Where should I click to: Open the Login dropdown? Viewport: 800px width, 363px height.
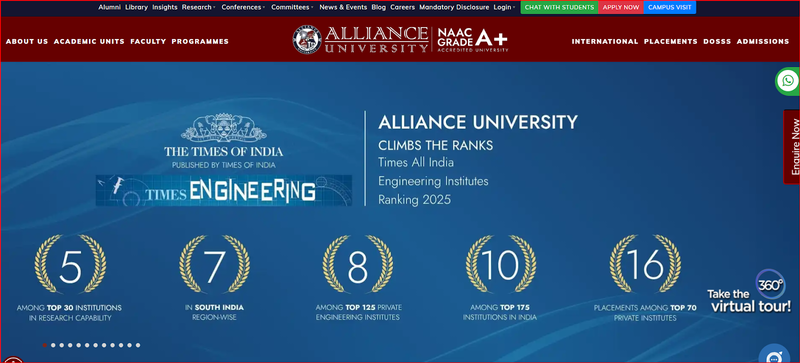point(504,7)
